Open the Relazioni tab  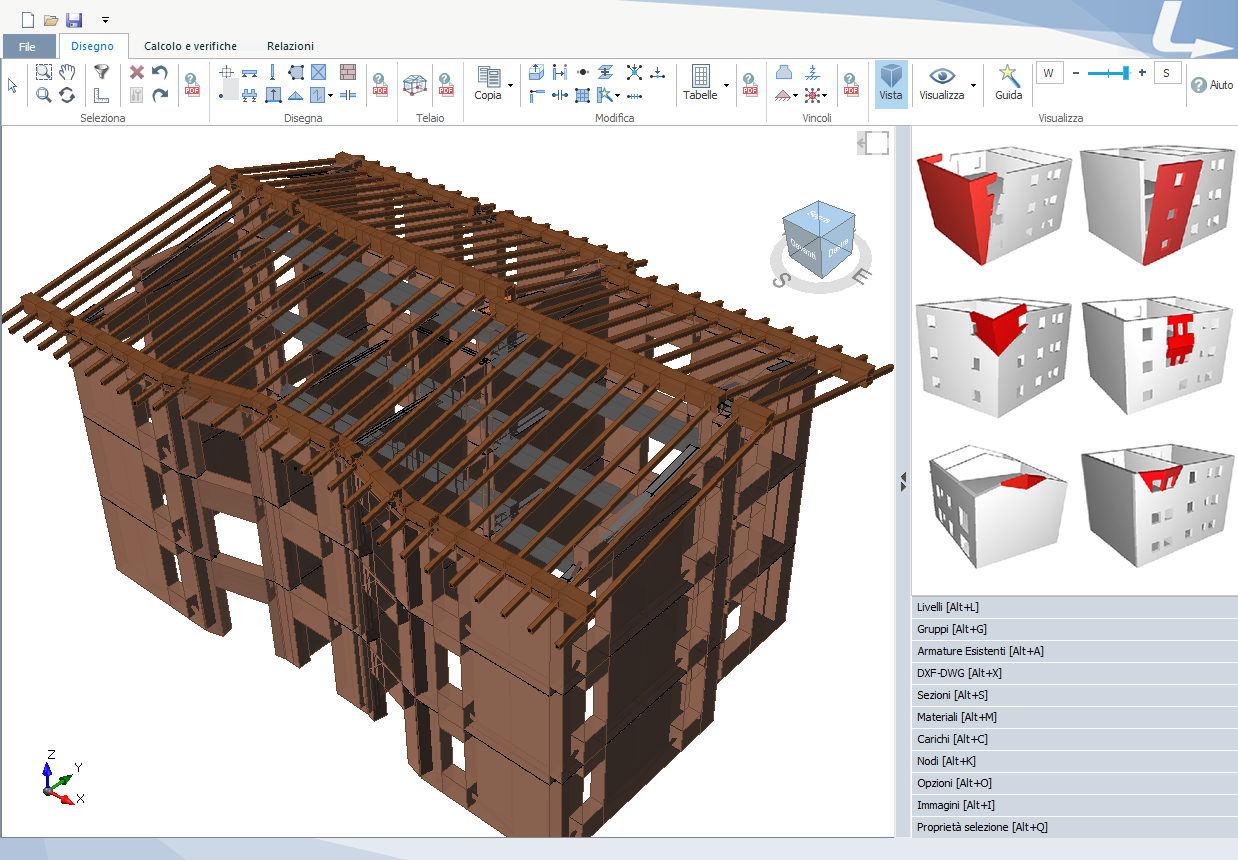pos(290,46)
